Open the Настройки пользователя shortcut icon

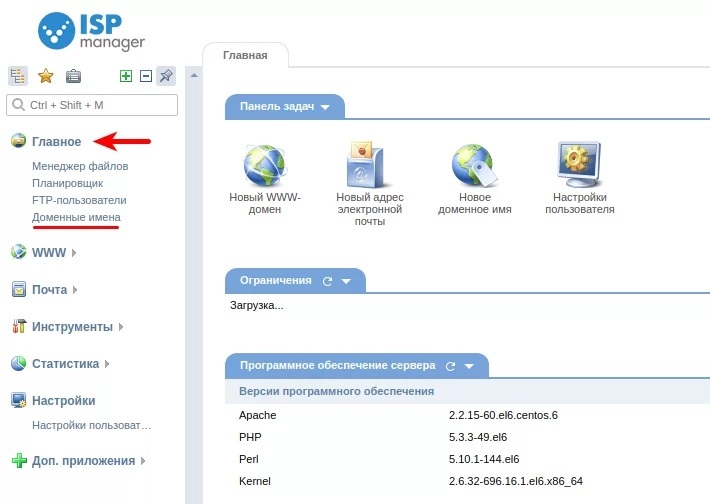(579, 166)
